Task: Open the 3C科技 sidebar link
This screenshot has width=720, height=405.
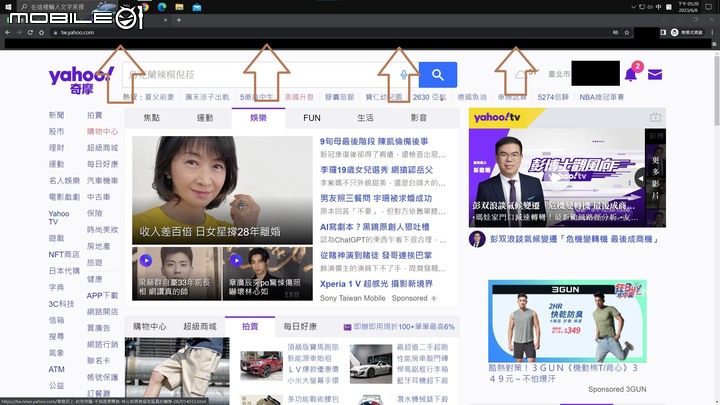Action: click(x=62, y=304)
